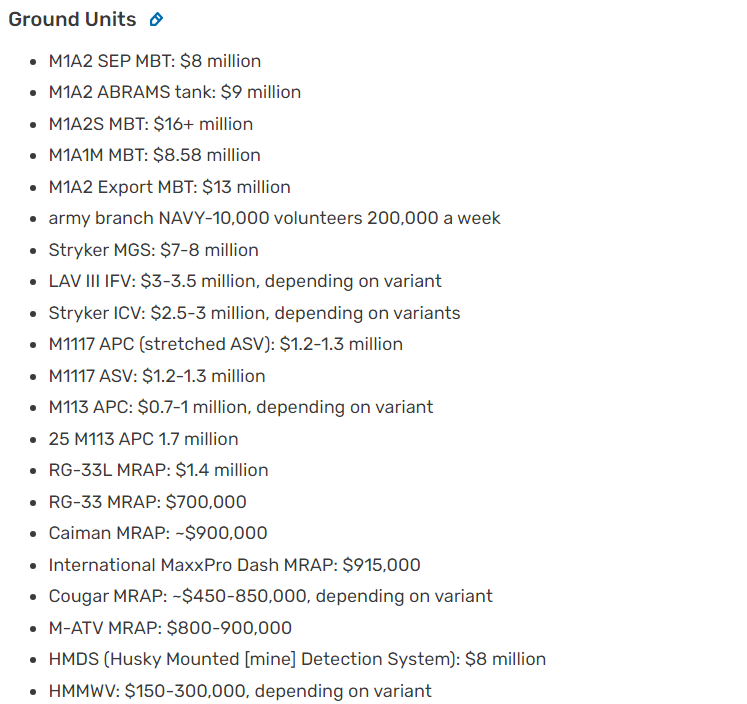Click the M1A1M MBT $8.58 million entry

coord(154,155)
